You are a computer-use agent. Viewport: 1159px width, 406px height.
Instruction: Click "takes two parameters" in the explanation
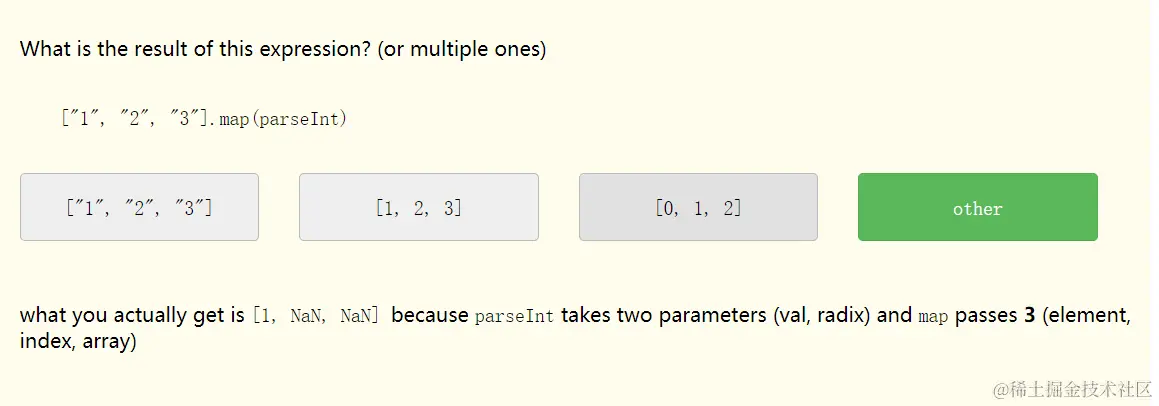click(664, 315)
